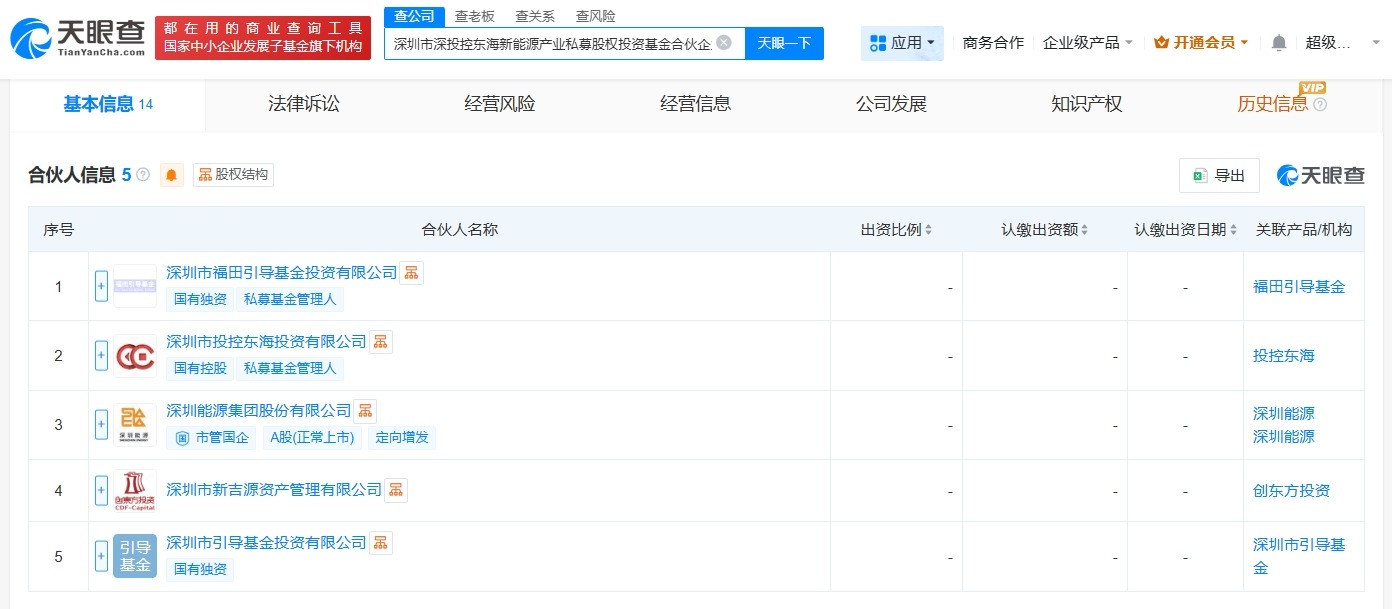Click the notification bell in the top bar
The image size is (1392, 609).
coord(1280,42)
